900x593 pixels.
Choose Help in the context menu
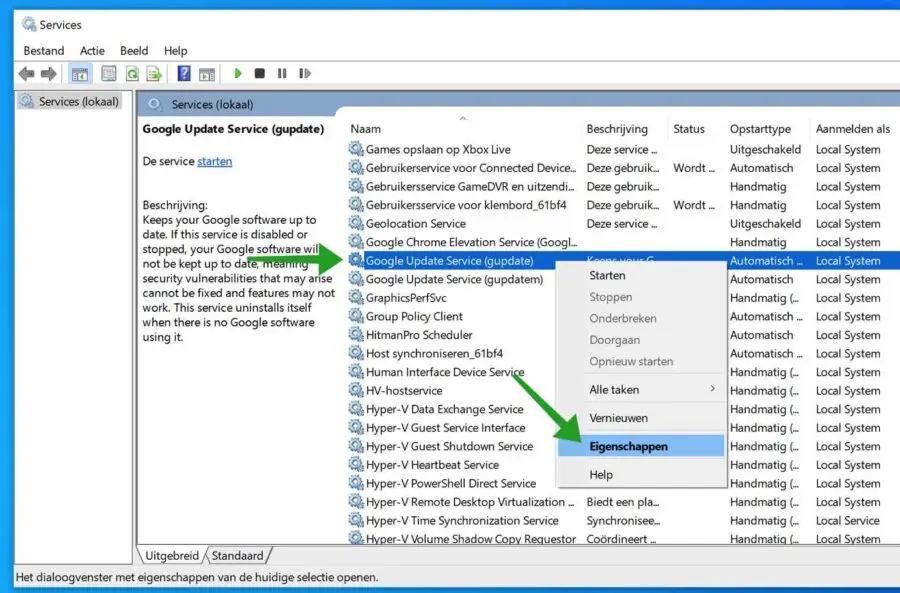point(641,475)
